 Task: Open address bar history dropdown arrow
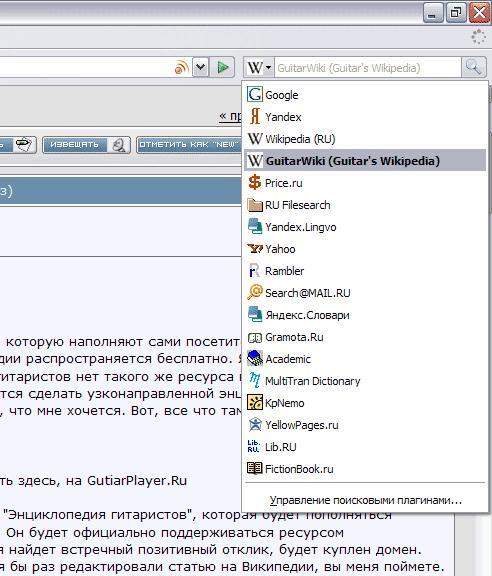(x=201, y=67)
